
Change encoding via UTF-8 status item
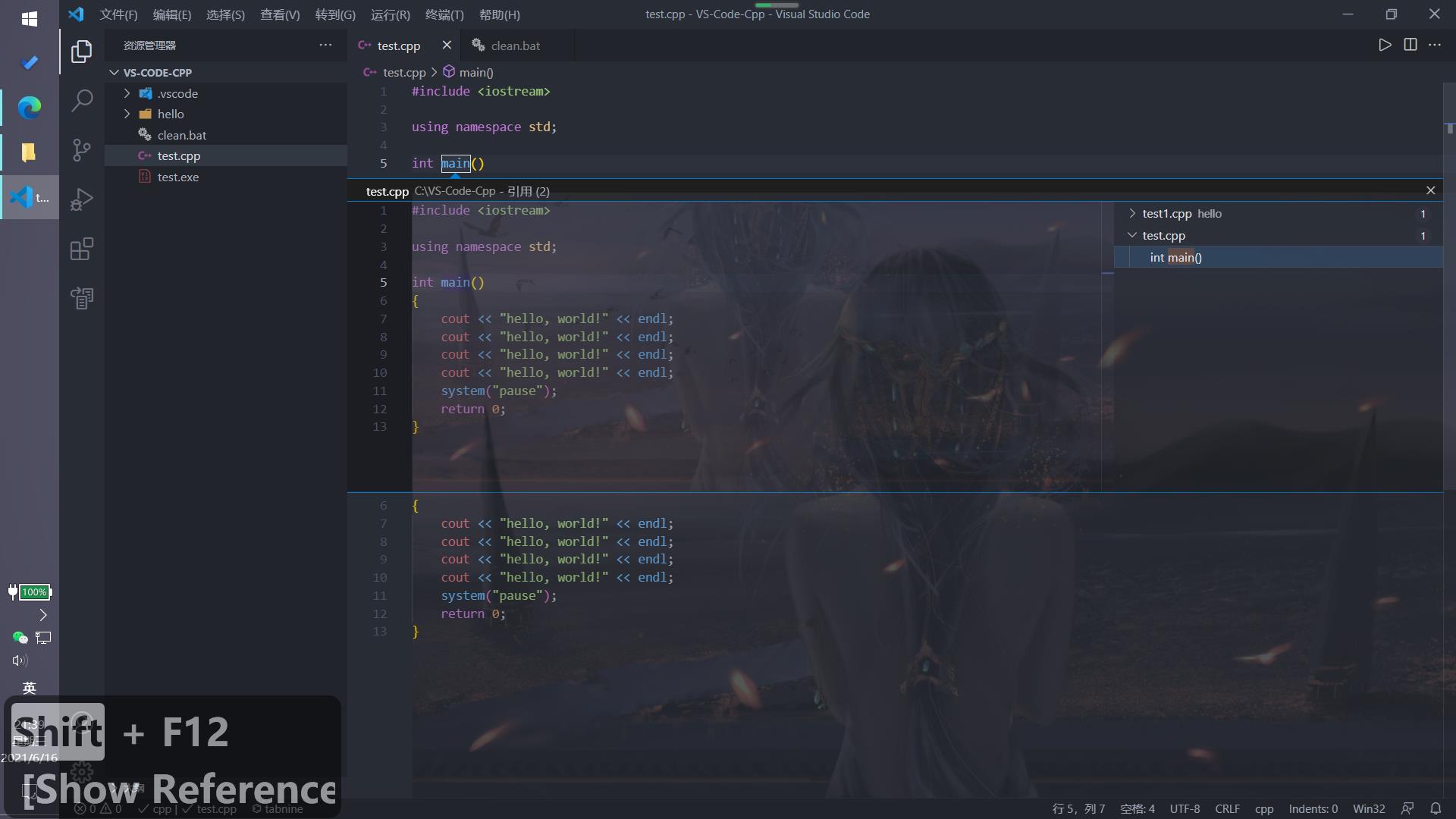pyautogui.click(x=1185, y=808)
